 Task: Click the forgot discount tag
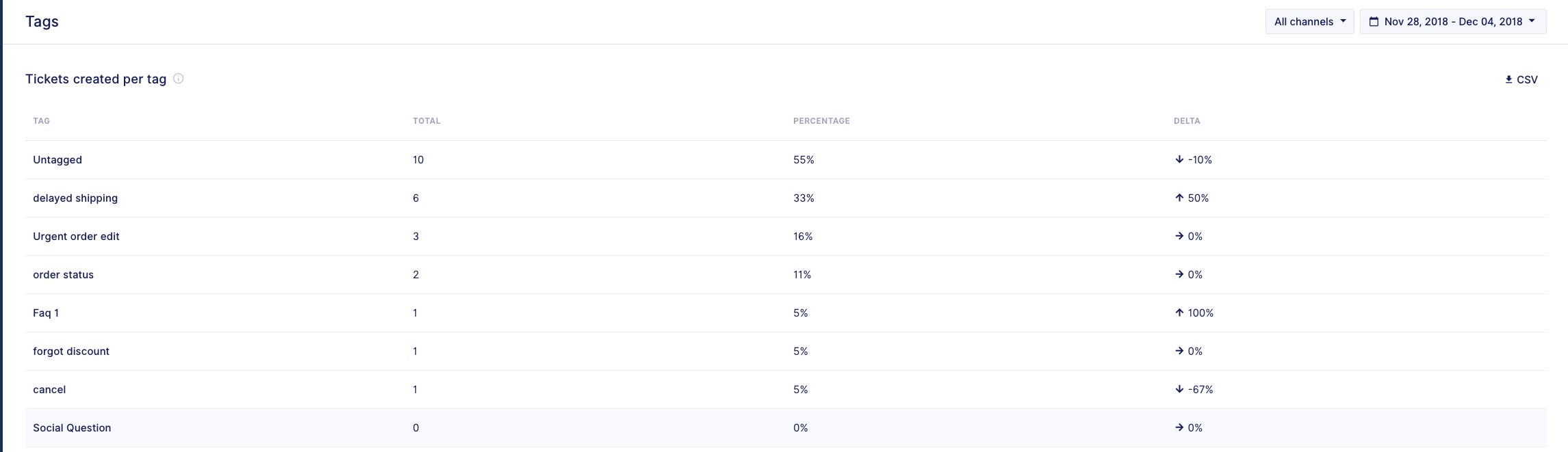point(71,351)
